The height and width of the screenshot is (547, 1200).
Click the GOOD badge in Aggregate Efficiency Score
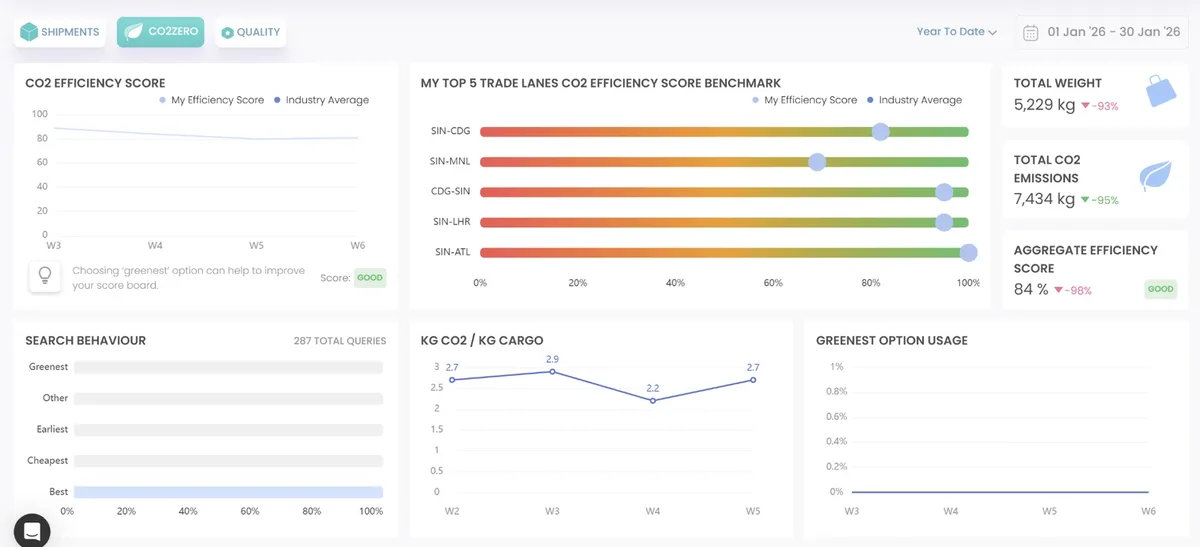coord(1160,289)
